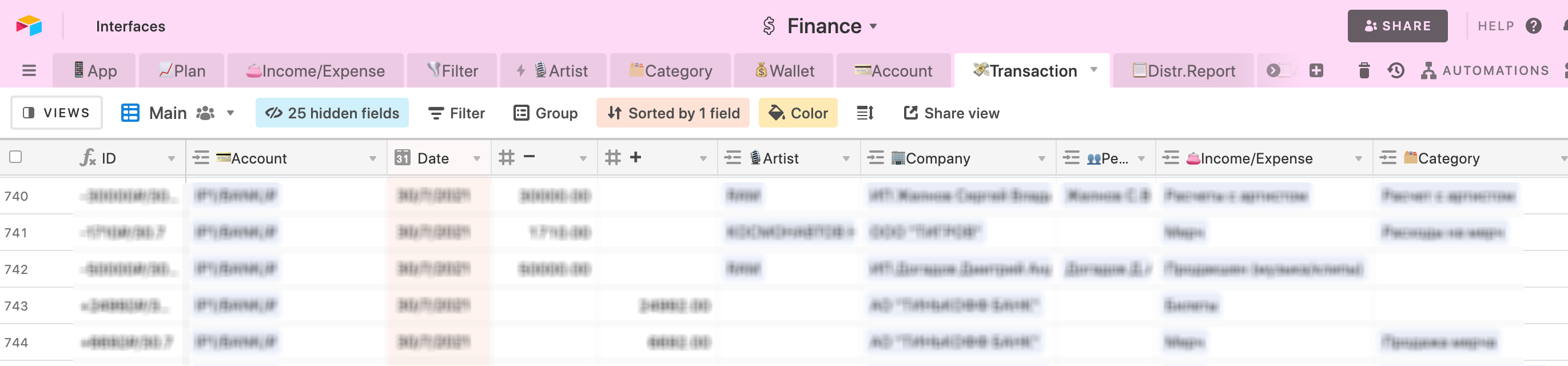The image size is (1568, 366).
Task: Open the Transaction tab dropdown arrow
Action: pyautogui.click(x=1093, y=69)
